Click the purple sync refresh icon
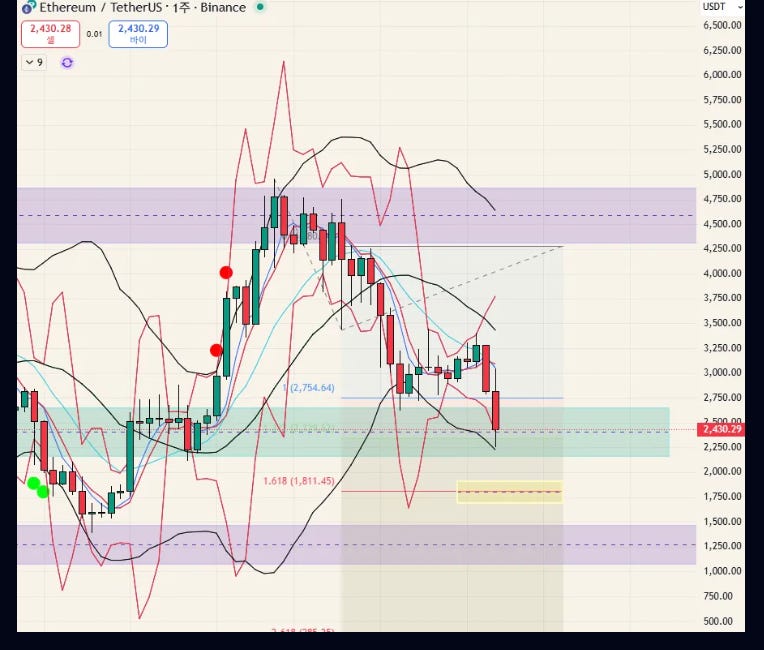Image resolution: width=764 pixels, height=650 pixels. tap(67, 63)
